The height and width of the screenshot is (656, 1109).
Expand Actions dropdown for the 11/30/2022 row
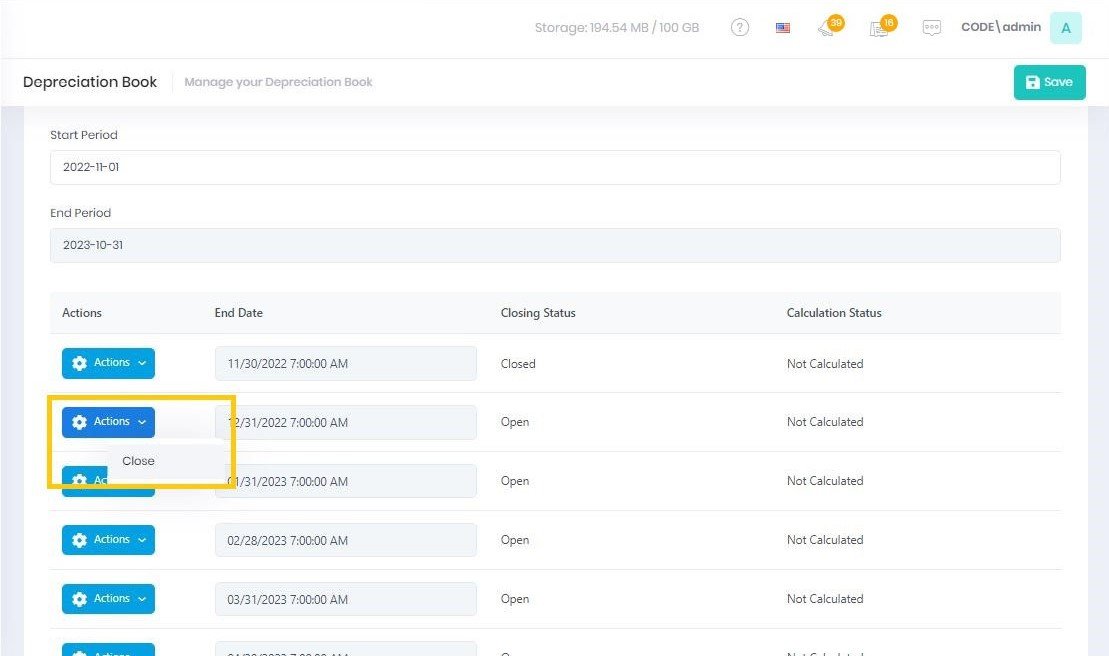coord(108,364)
